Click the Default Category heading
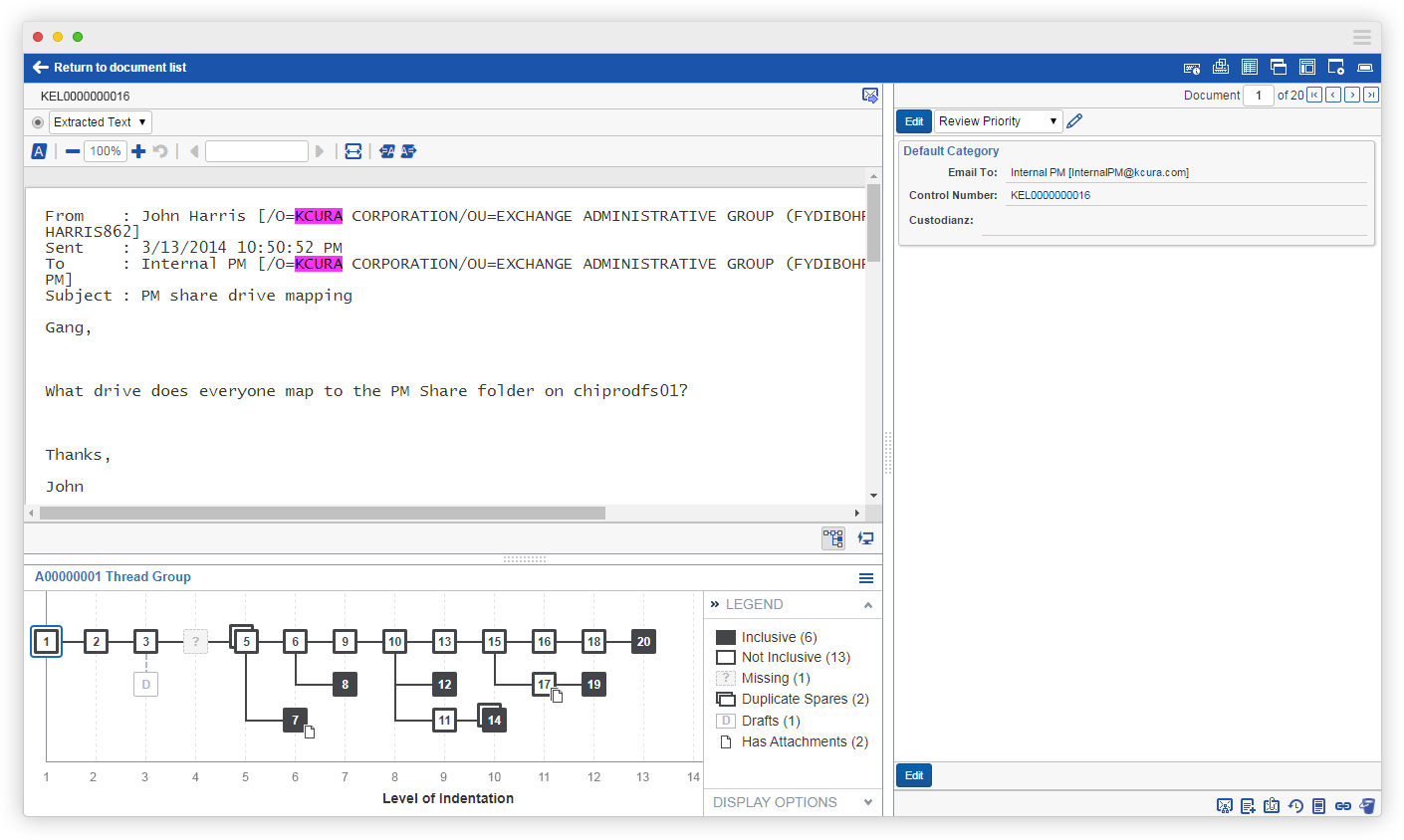 [951, 151]
